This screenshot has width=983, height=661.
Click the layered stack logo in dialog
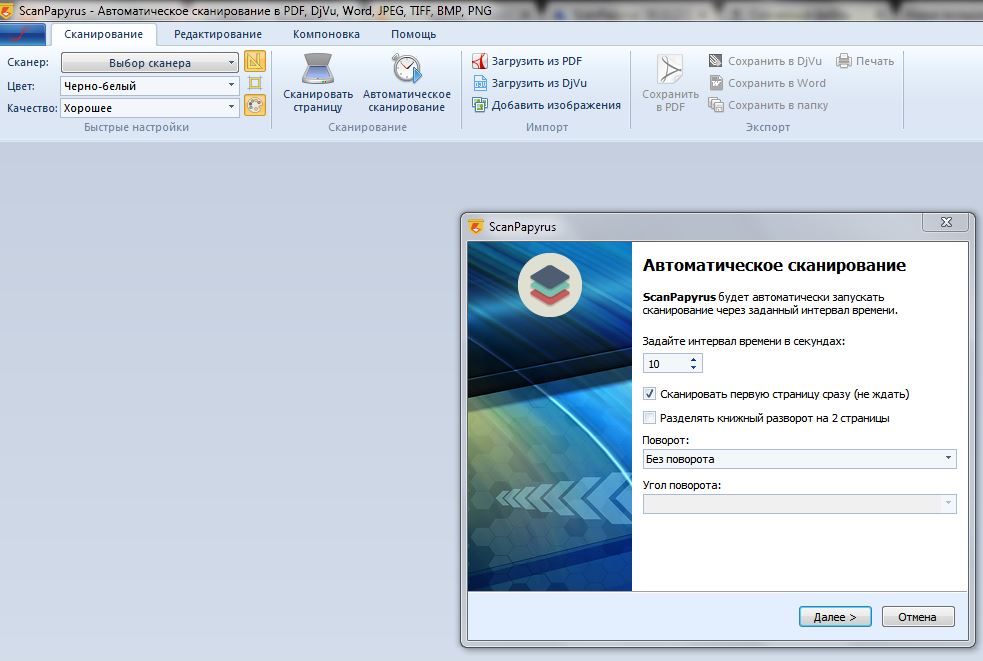point(550,285)
